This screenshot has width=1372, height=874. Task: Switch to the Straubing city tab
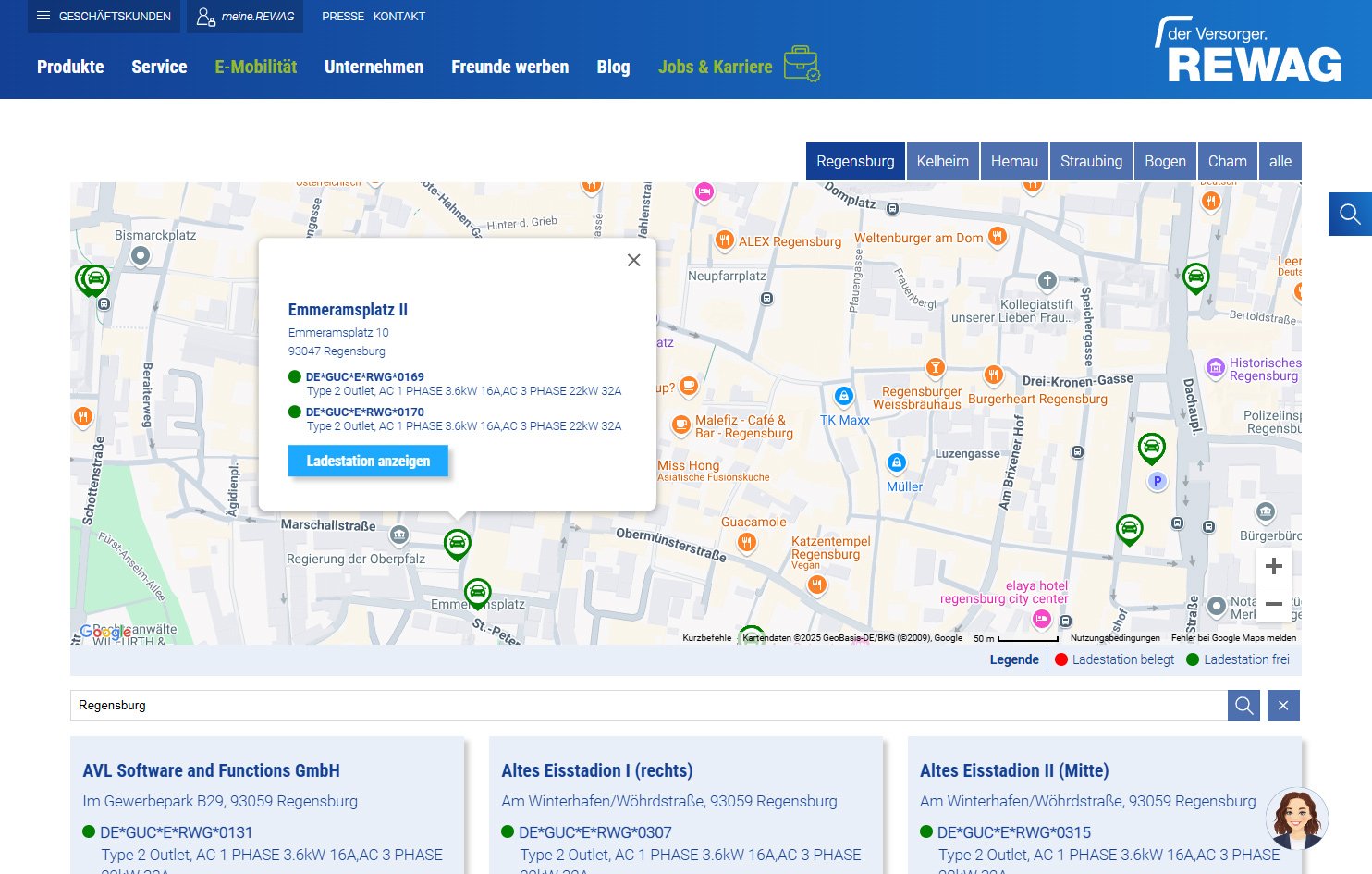(x=1091, y=161)
